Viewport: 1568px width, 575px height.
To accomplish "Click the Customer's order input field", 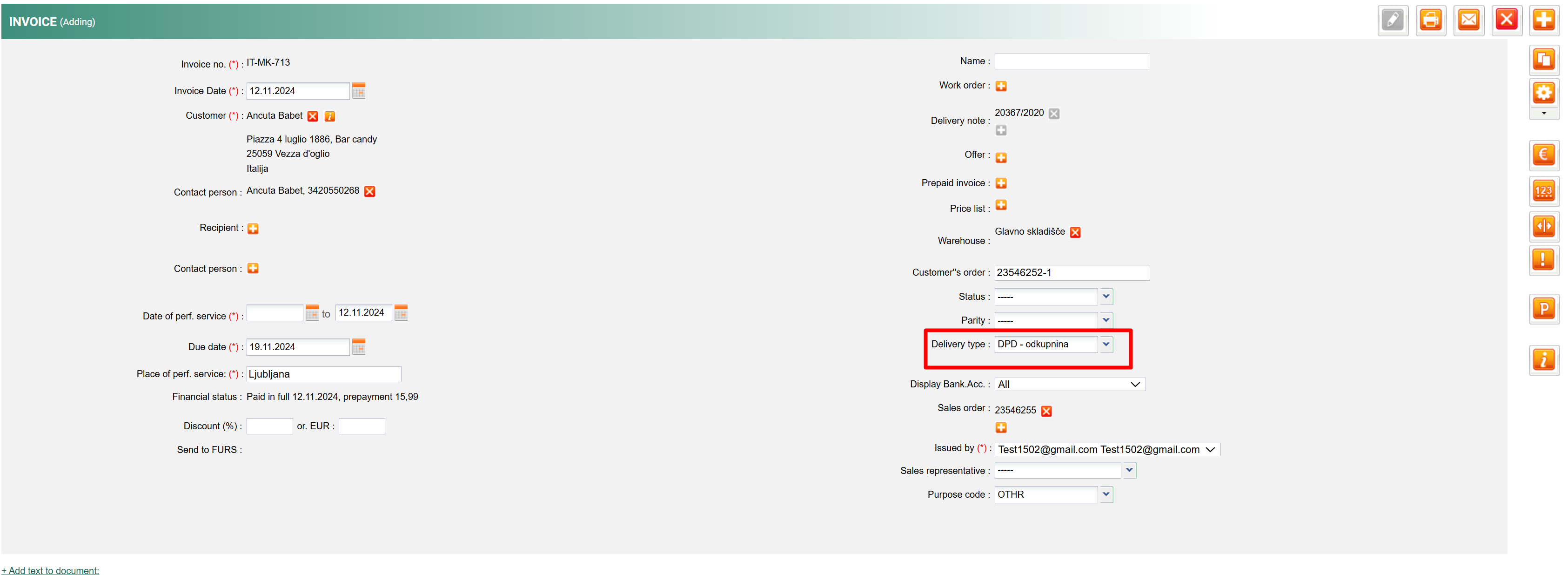I will [x=1071, y=273].
